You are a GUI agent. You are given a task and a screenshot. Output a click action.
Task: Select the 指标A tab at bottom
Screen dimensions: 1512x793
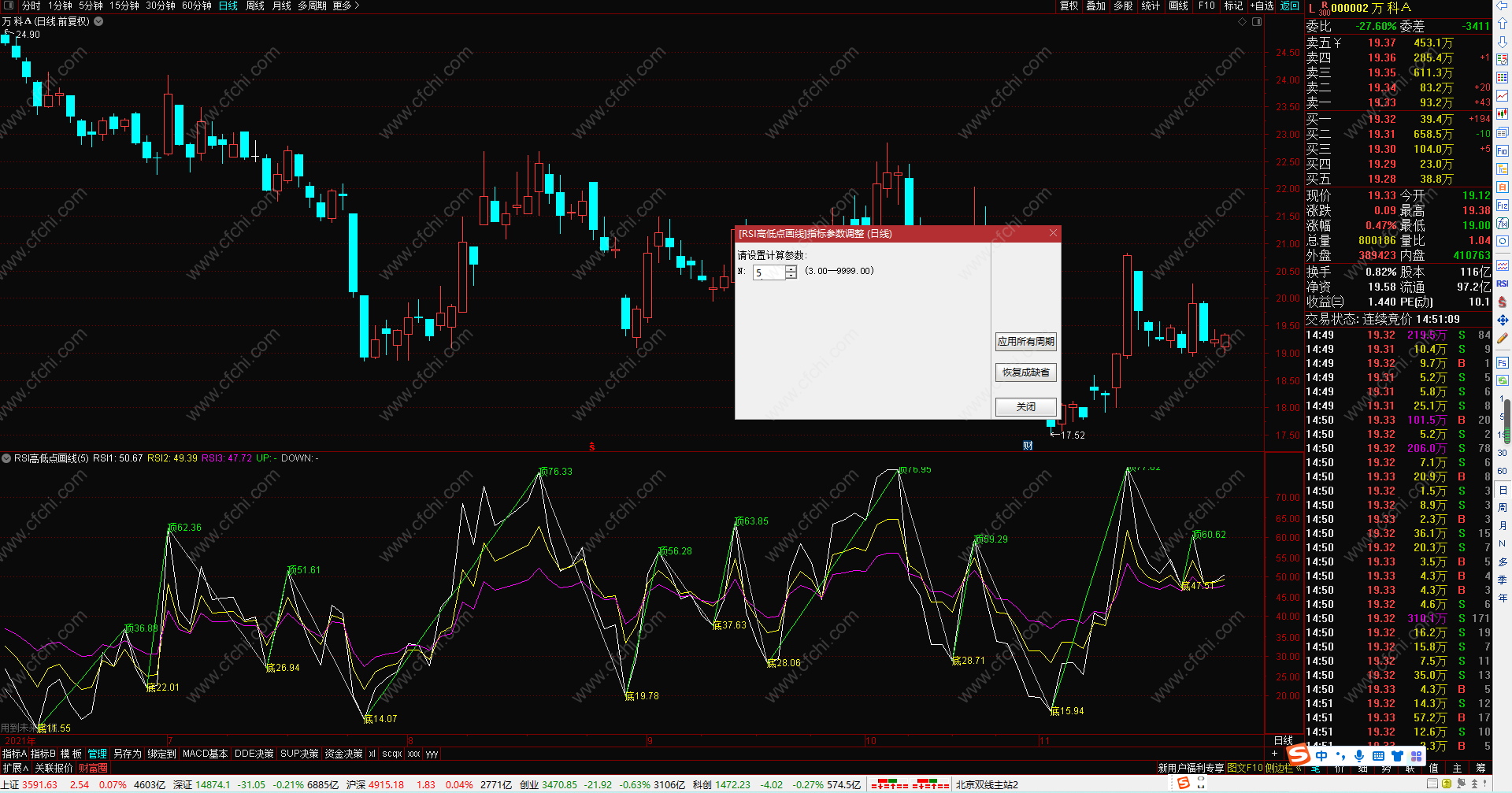click(x=14, y=754)
